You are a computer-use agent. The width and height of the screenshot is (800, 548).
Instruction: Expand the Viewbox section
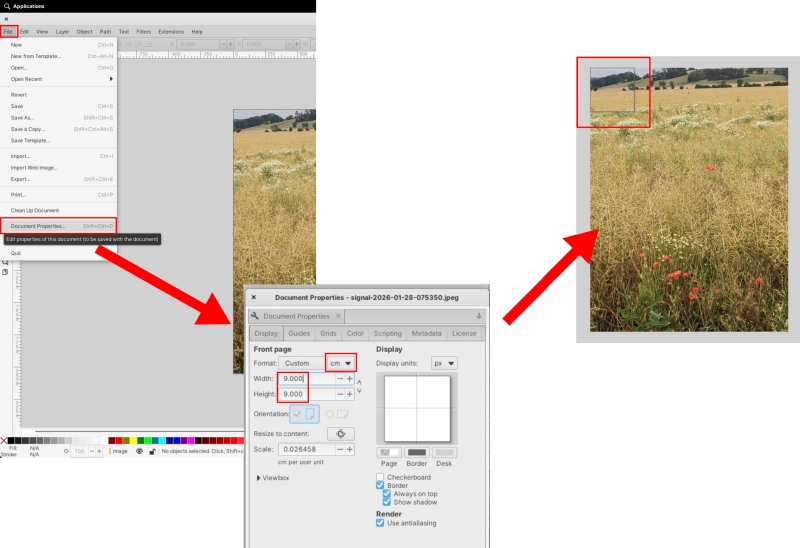260,478
